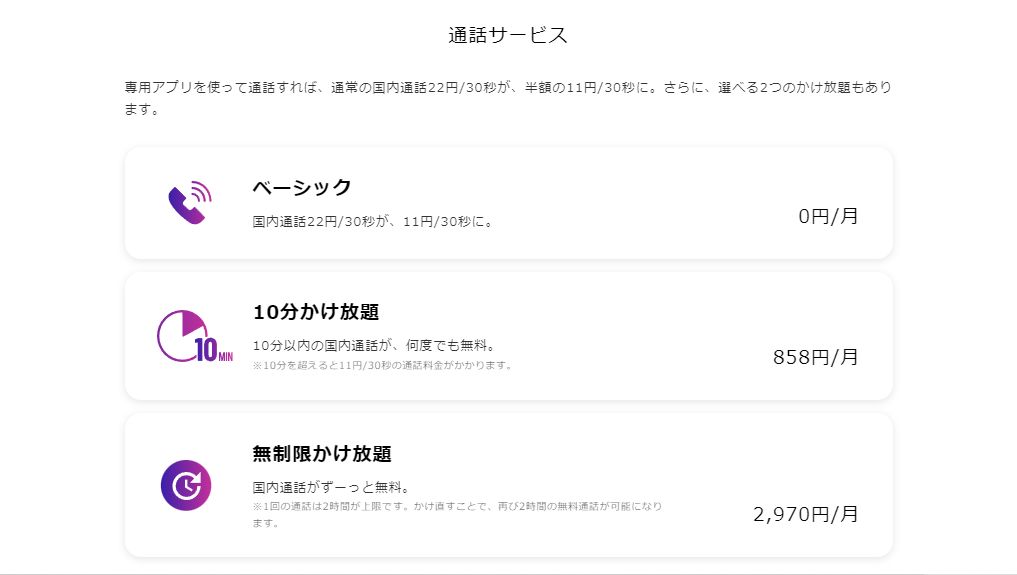Click the horizontal divider line below the cards
This screenshot has width=1017, height=575.
[x=508, y=574]
